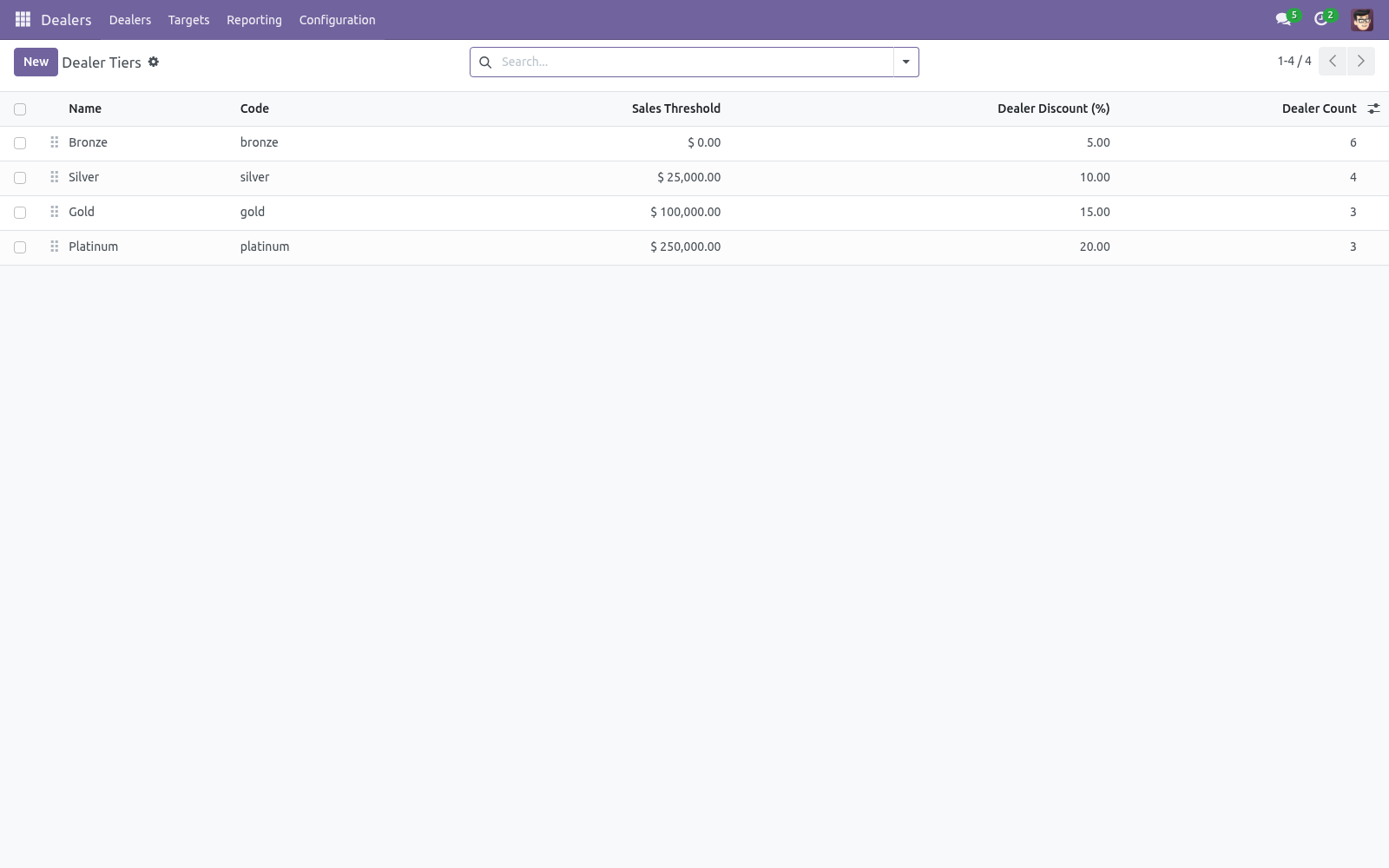Grab the Platinum row drag handle

pos(54,247)
